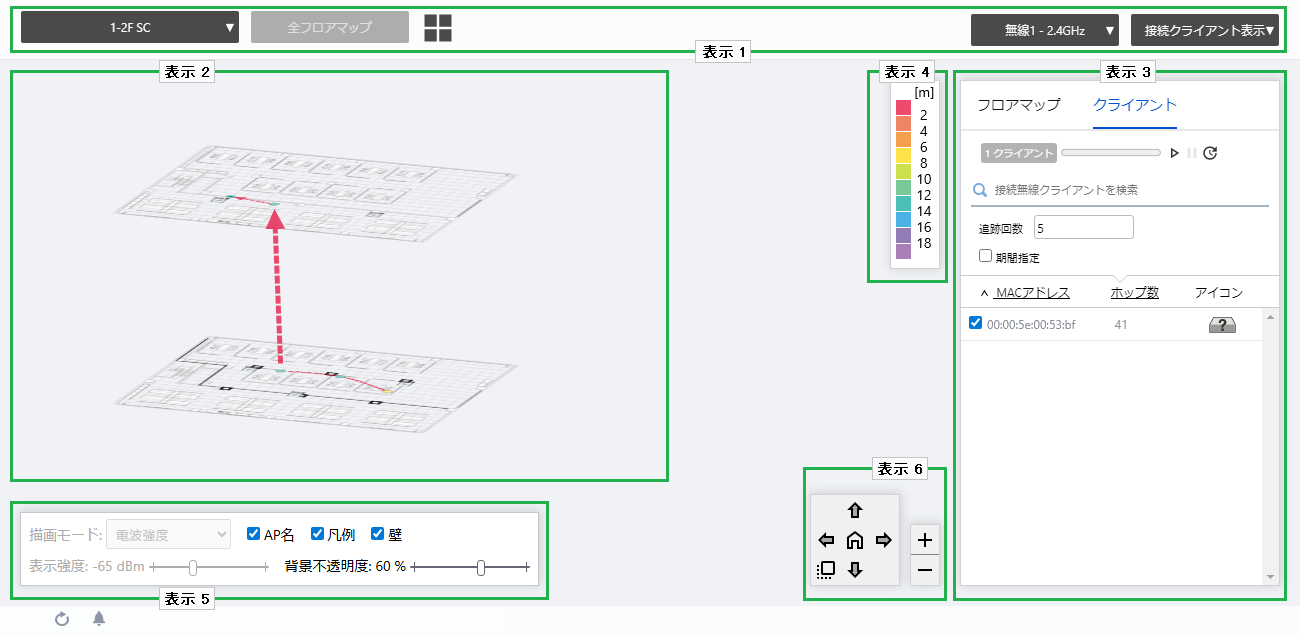Click the 全フロアマップ button
The width and height of the screenshot is (1300, 636).
pyautogui.click(x=330, y=28)
